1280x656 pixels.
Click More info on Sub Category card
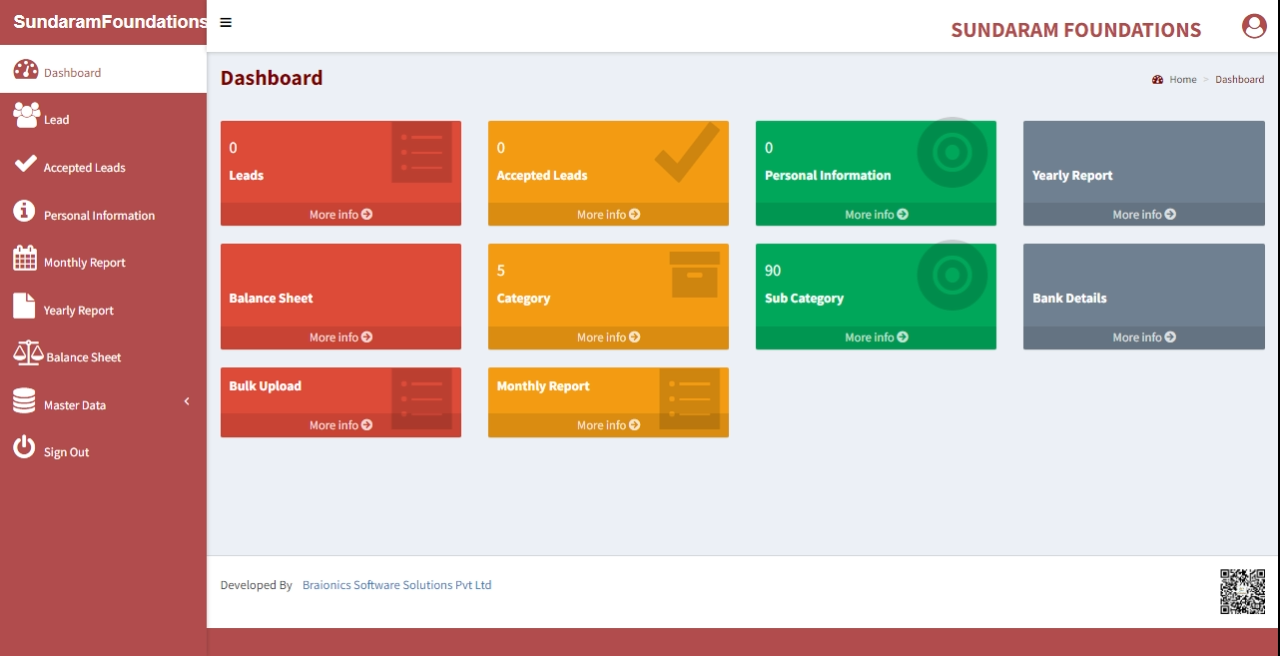[x=876, y=337]
